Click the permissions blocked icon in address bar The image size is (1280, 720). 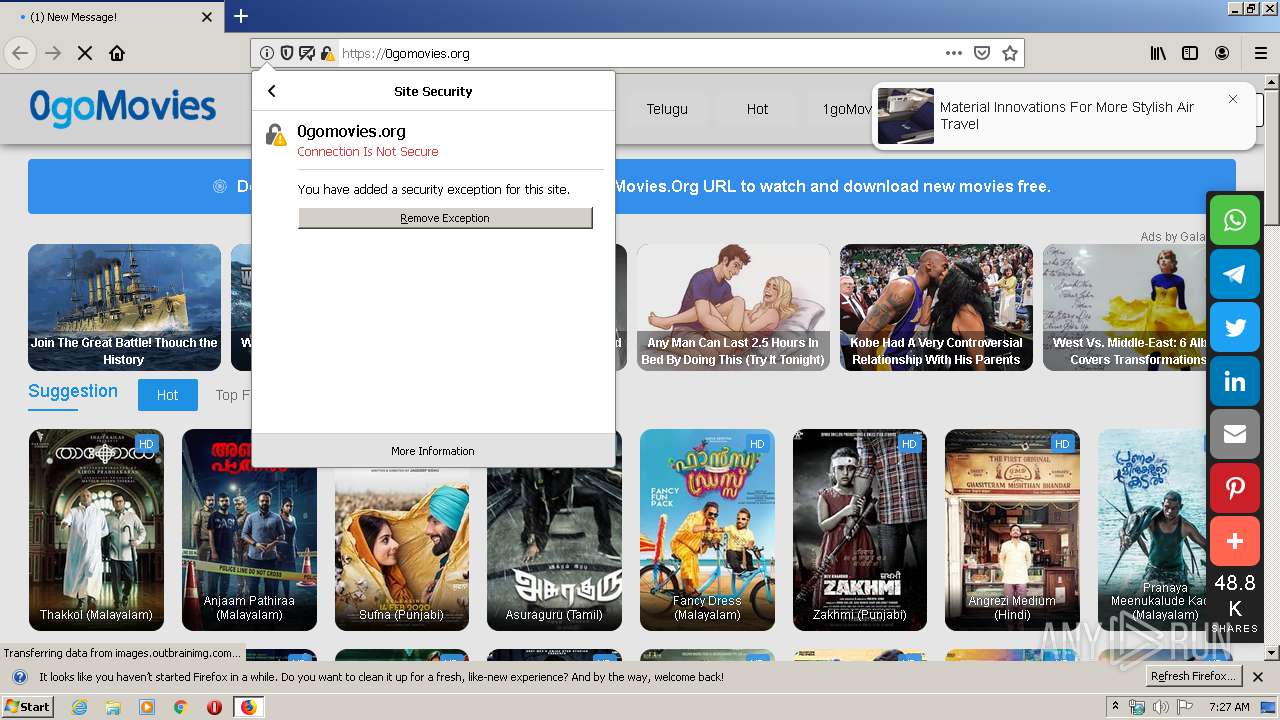[x=307, y=53]
